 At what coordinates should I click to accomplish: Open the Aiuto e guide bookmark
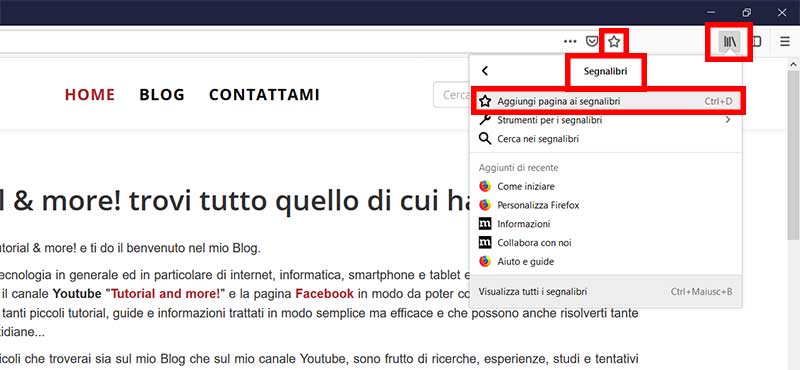point(606,262)
